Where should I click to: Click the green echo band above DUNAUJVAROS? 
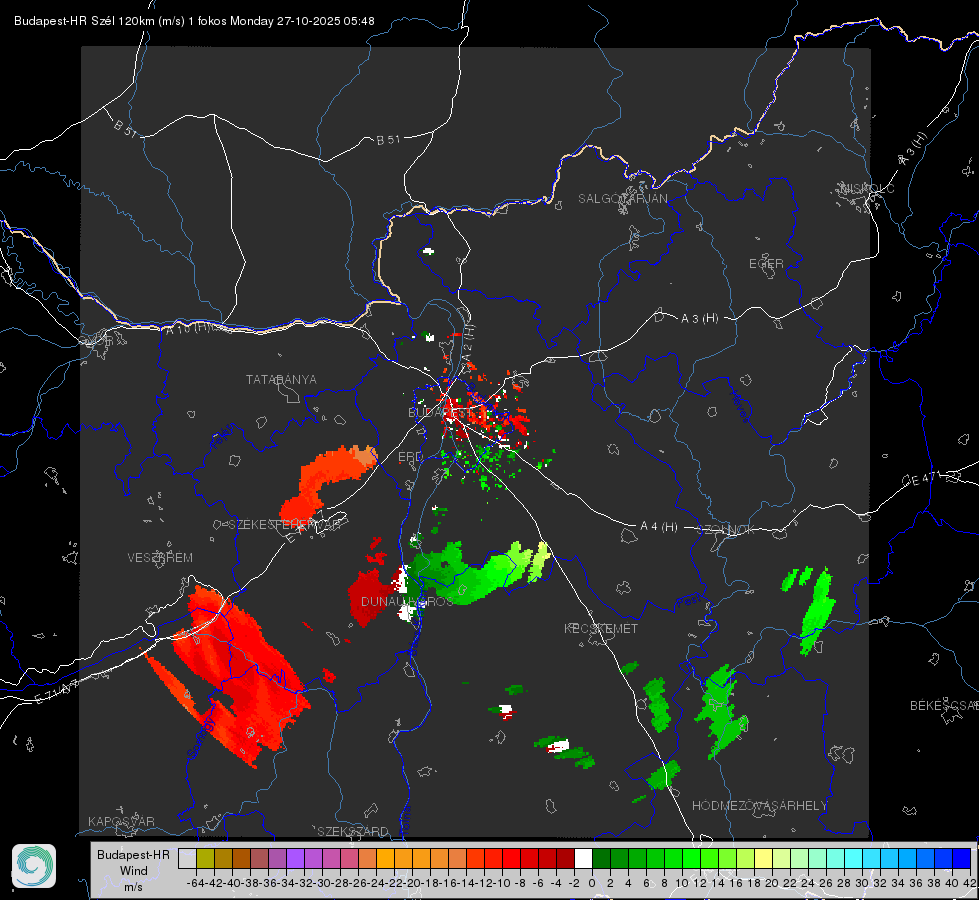pos(478,571)
